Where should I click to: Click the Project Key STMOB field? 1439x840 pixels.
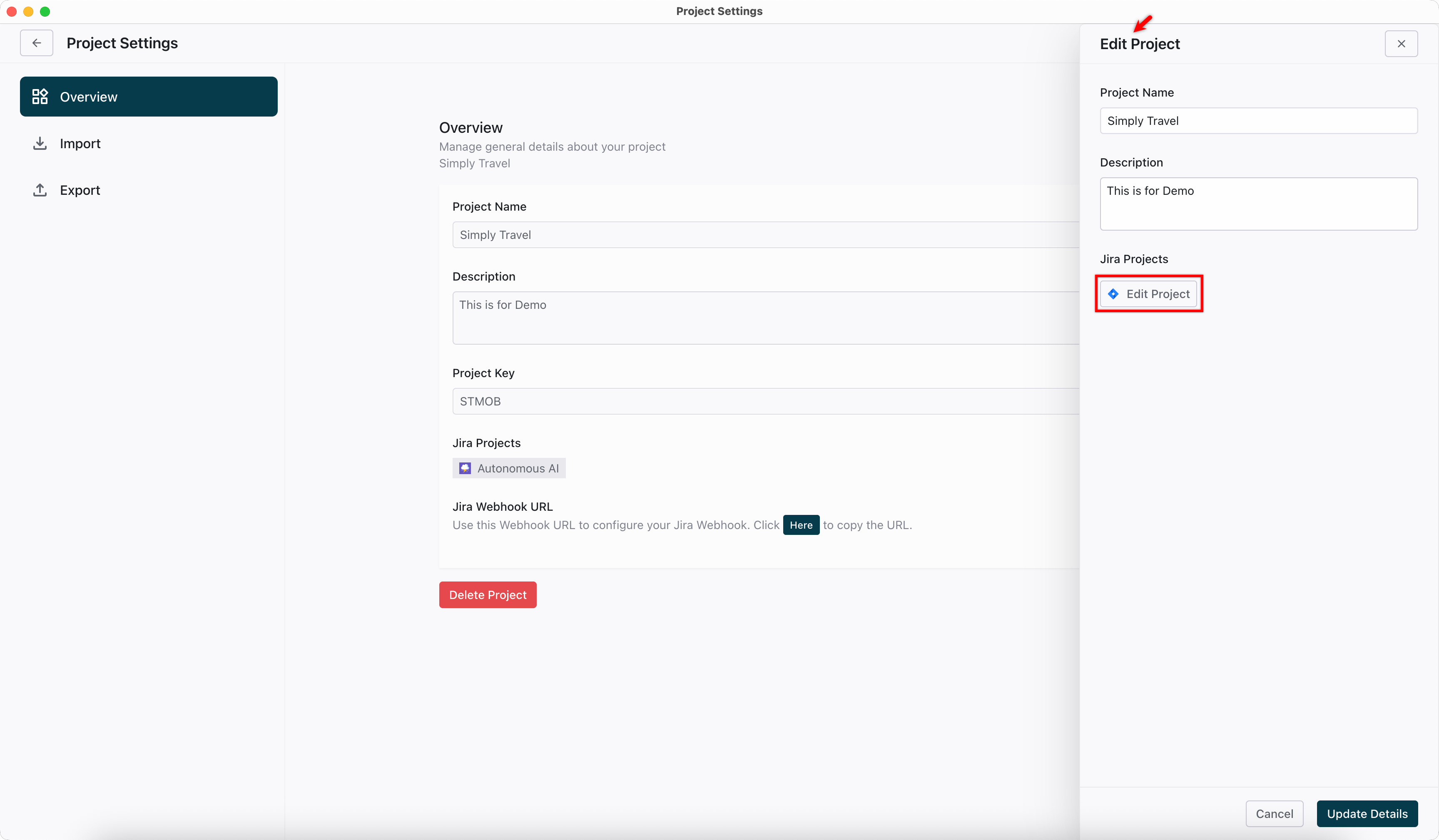click(x=765, y=401)
